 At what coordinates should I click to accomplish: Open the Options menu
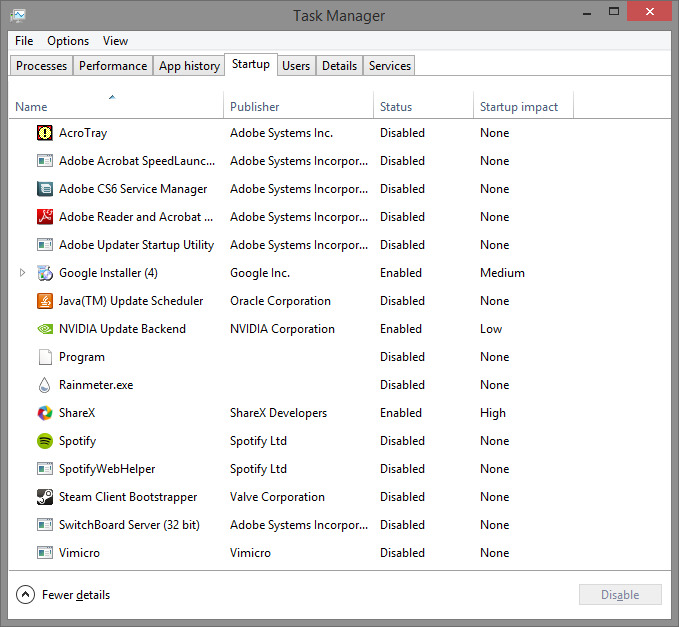pyautogui.click(x=68, y=41)
